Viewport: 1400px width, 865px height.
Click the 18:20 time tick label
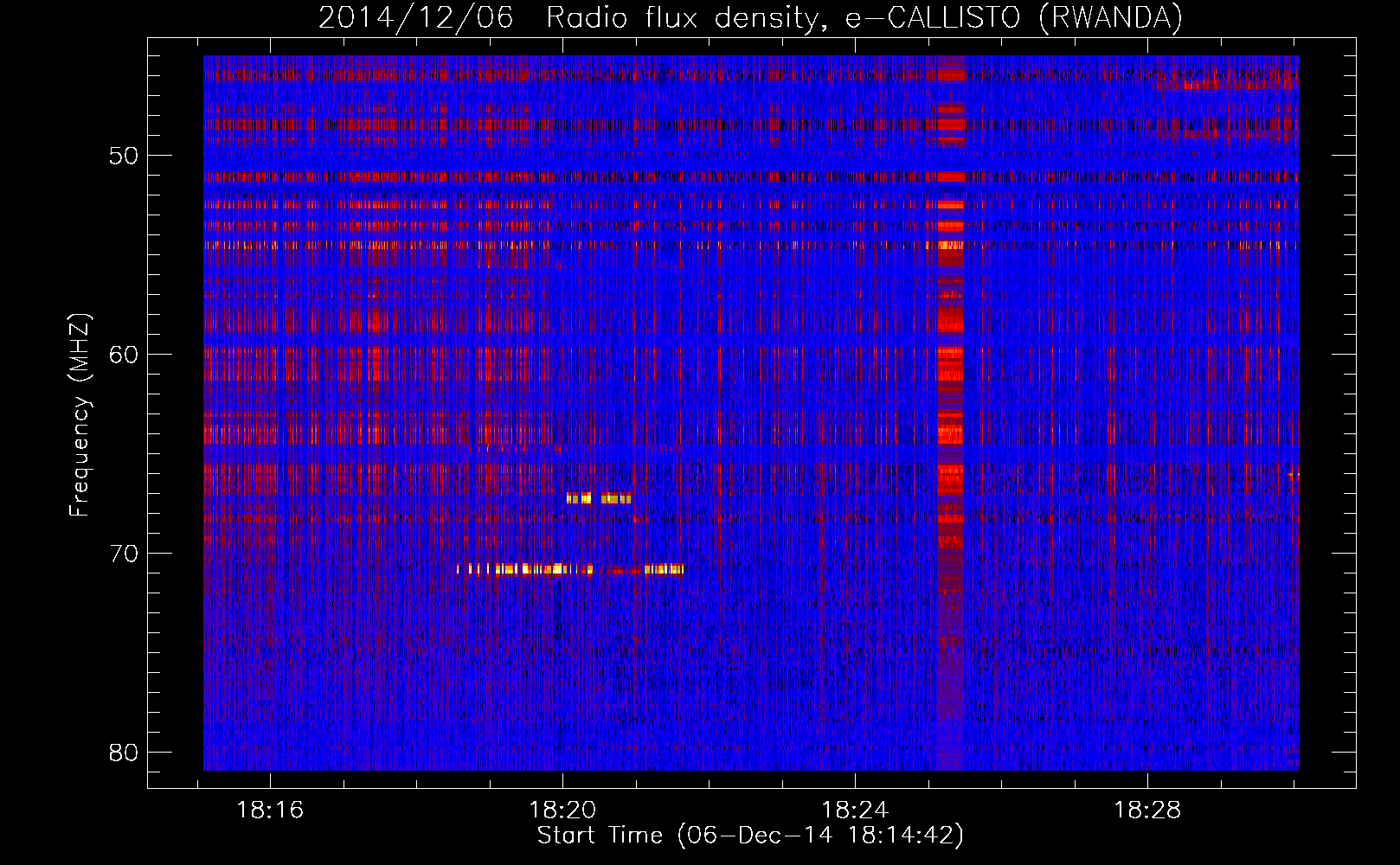click(563, 811)
